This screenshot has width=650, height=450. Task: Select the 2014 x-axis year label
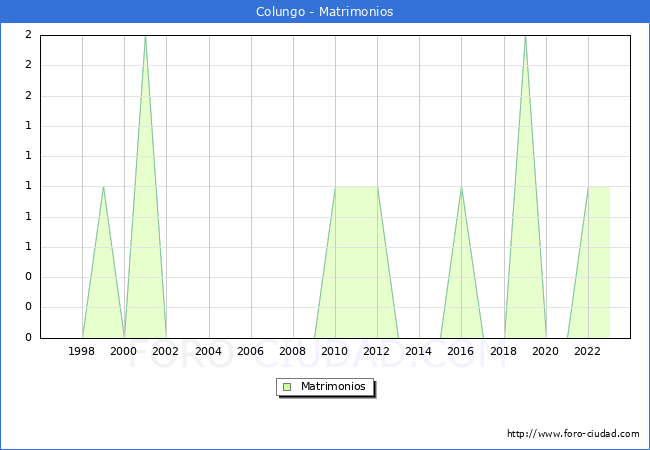pos(419,351)
